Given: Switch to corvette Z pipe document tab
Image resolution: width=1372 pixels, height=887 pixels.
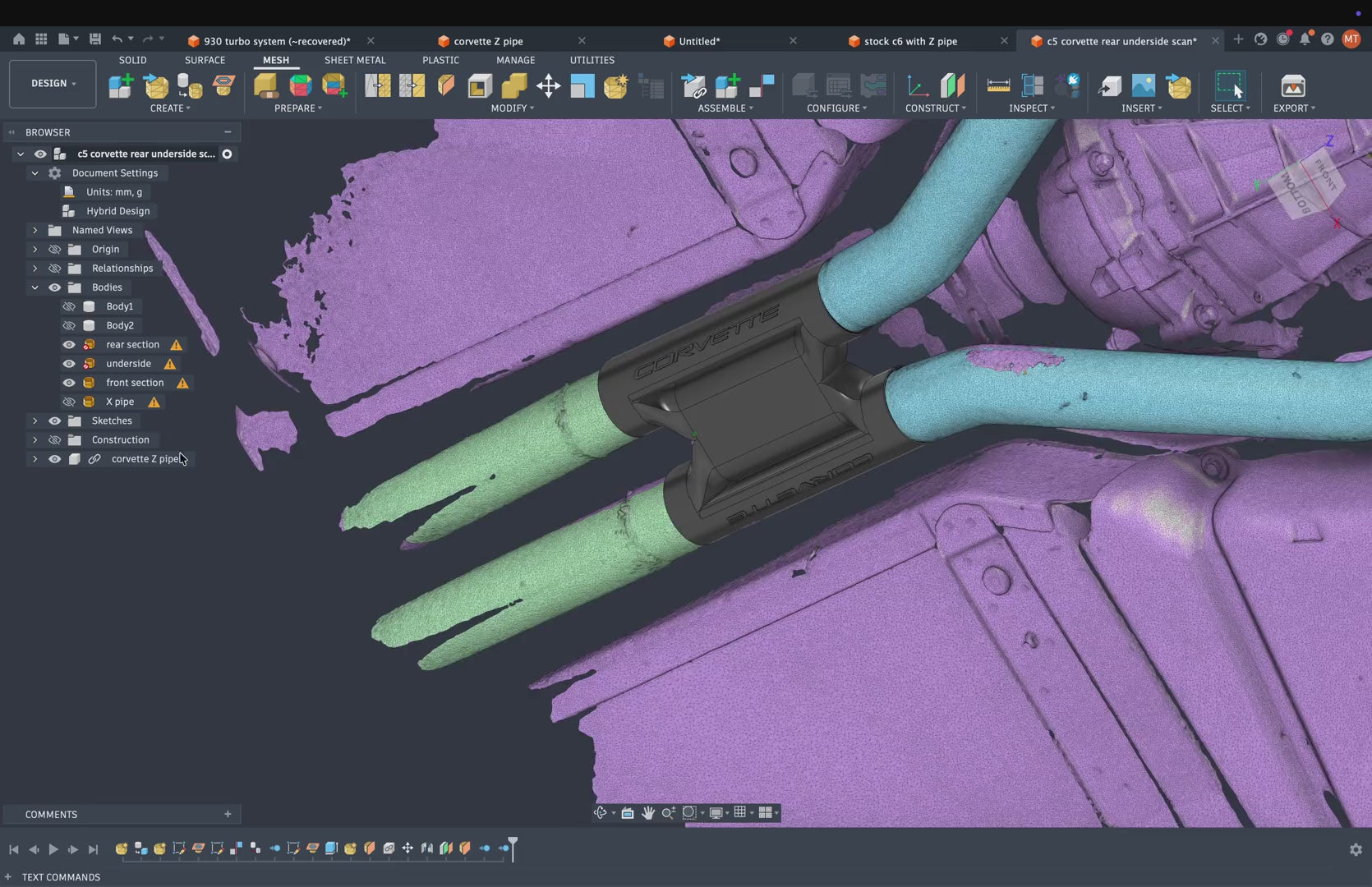Looking at the screenshot, I should point(488,41).
